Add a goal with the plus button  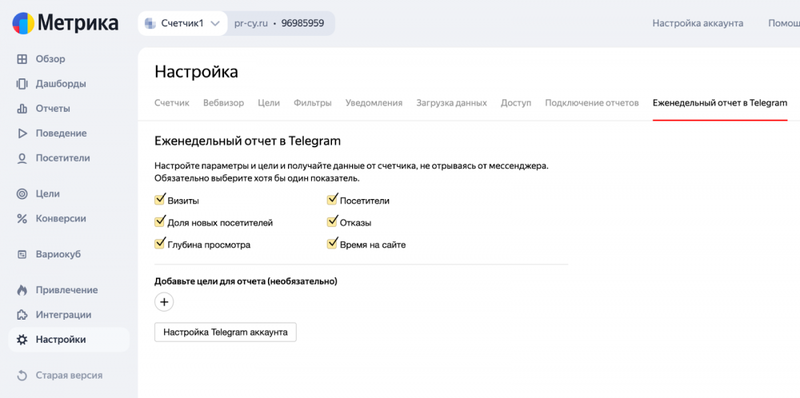[x=164, y=302]
